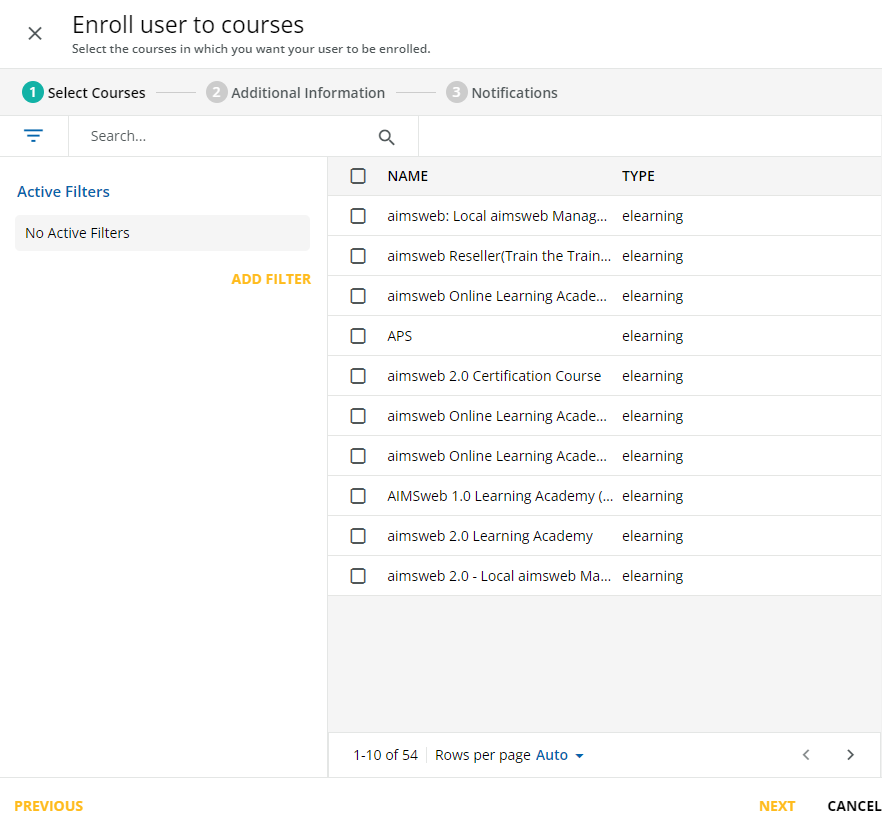Open Rows per page Auto dropdown

[x=559, y=755]
